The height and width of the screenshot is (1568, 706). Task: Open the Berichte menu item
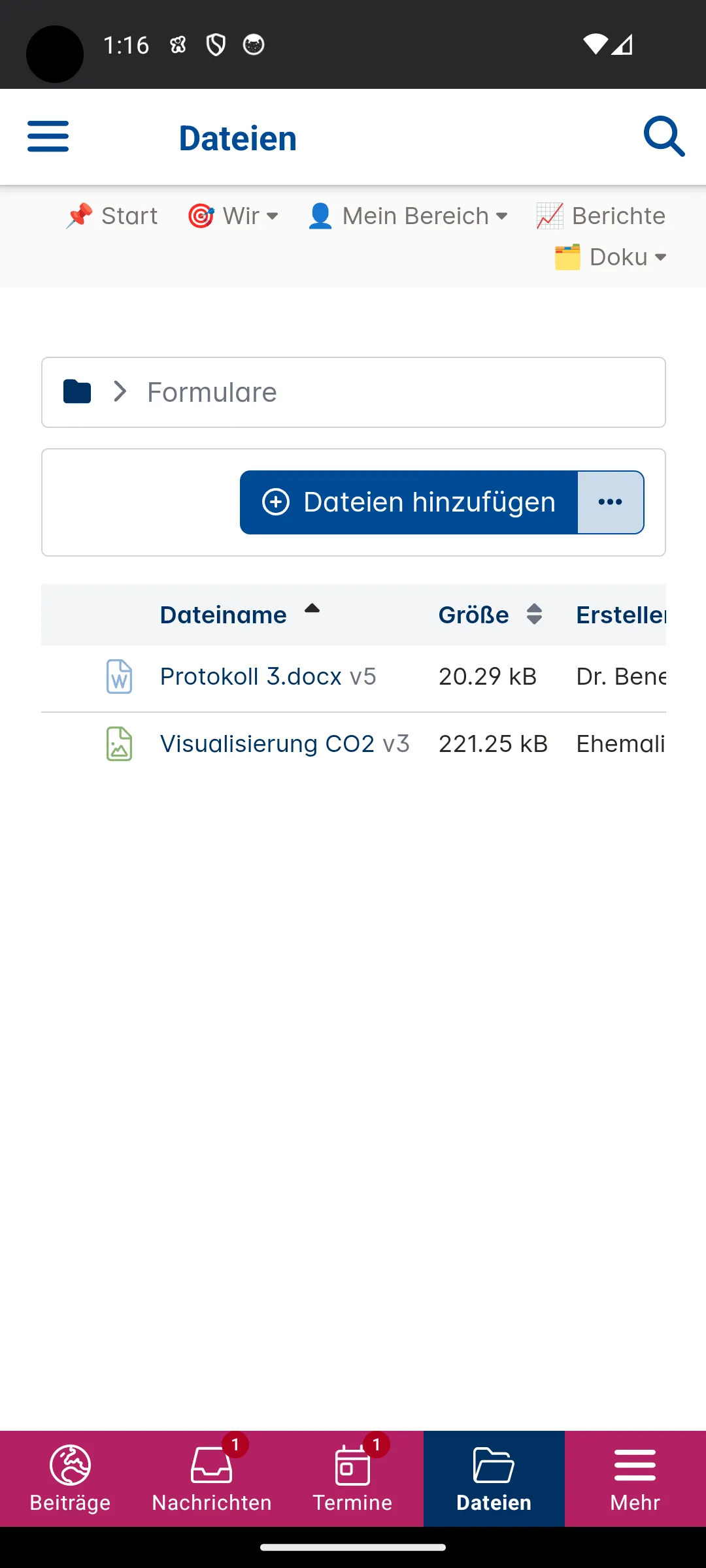[x=601, y=216]
